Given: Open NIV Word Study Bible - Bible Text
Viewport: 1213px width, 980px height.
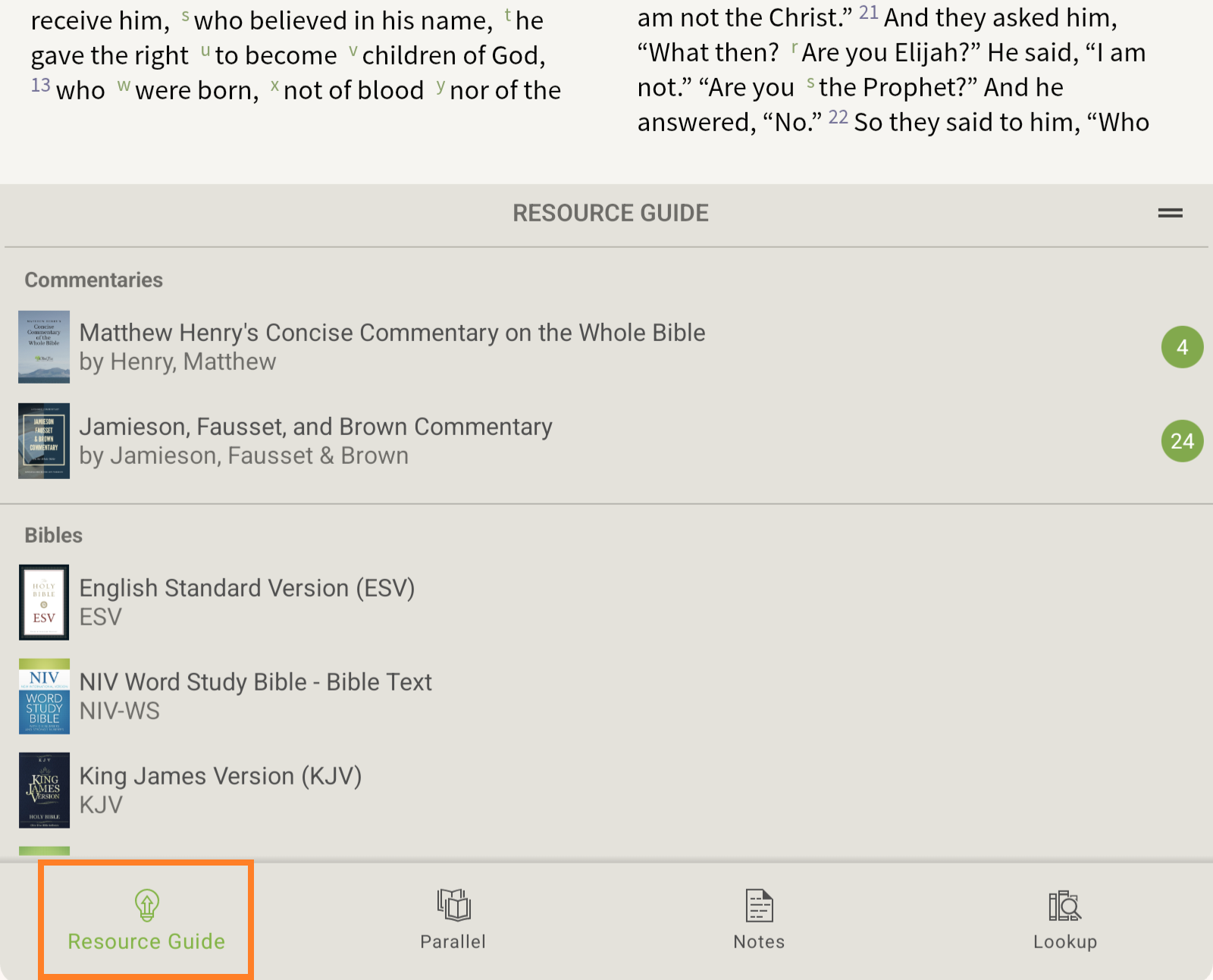Looking at the screenshot, I should 255,682.
